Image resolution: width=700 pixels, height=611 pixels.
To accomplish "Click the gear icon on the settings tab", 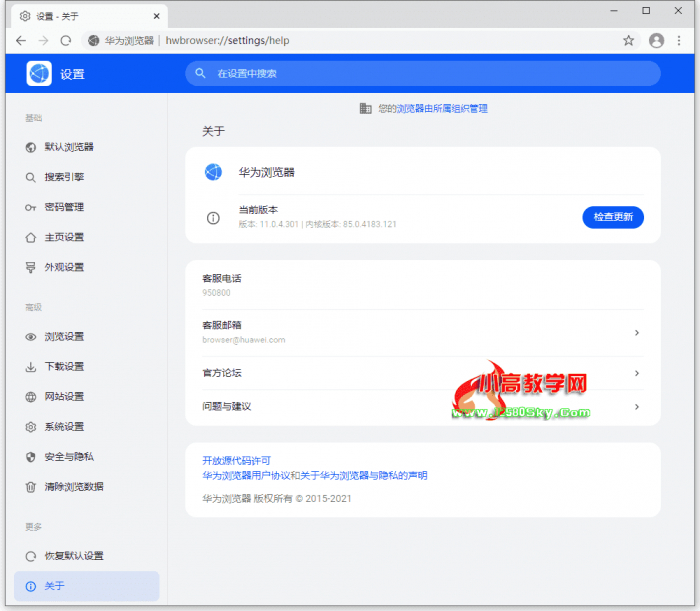I will click(x=25, y=16).
